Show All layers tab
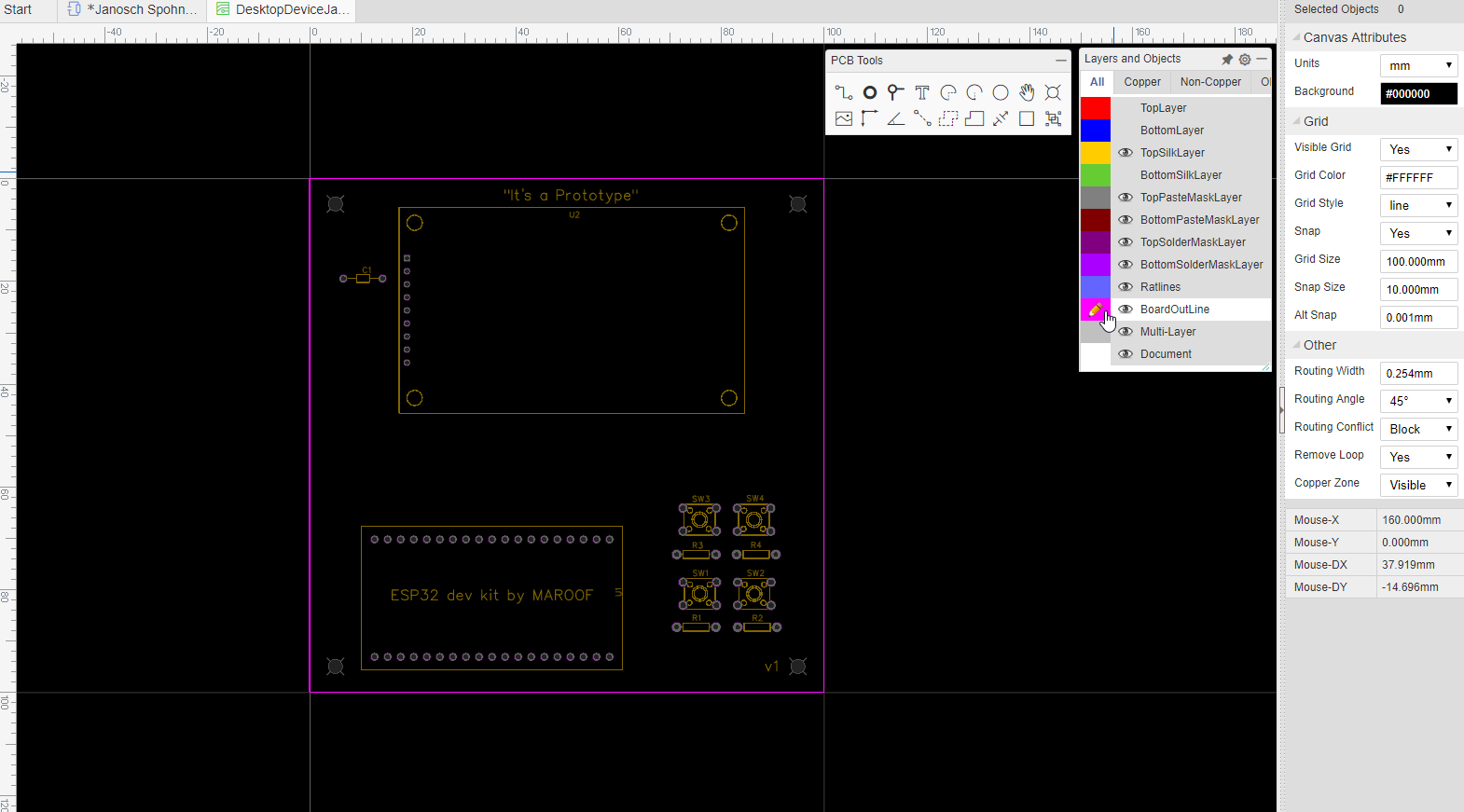 pos(1098,82)
